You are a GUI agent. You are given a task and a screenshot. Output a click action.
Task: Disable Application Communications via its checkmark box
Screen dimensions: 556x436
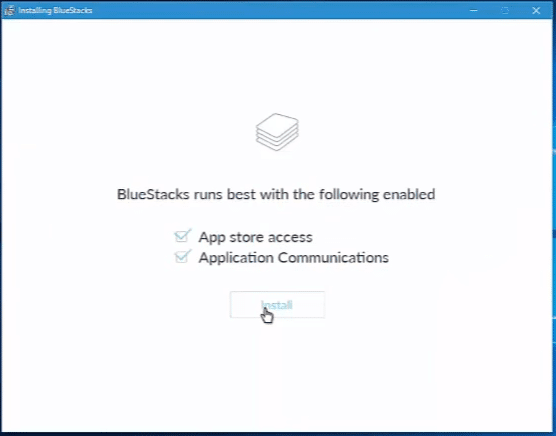(x=183, y=256)
